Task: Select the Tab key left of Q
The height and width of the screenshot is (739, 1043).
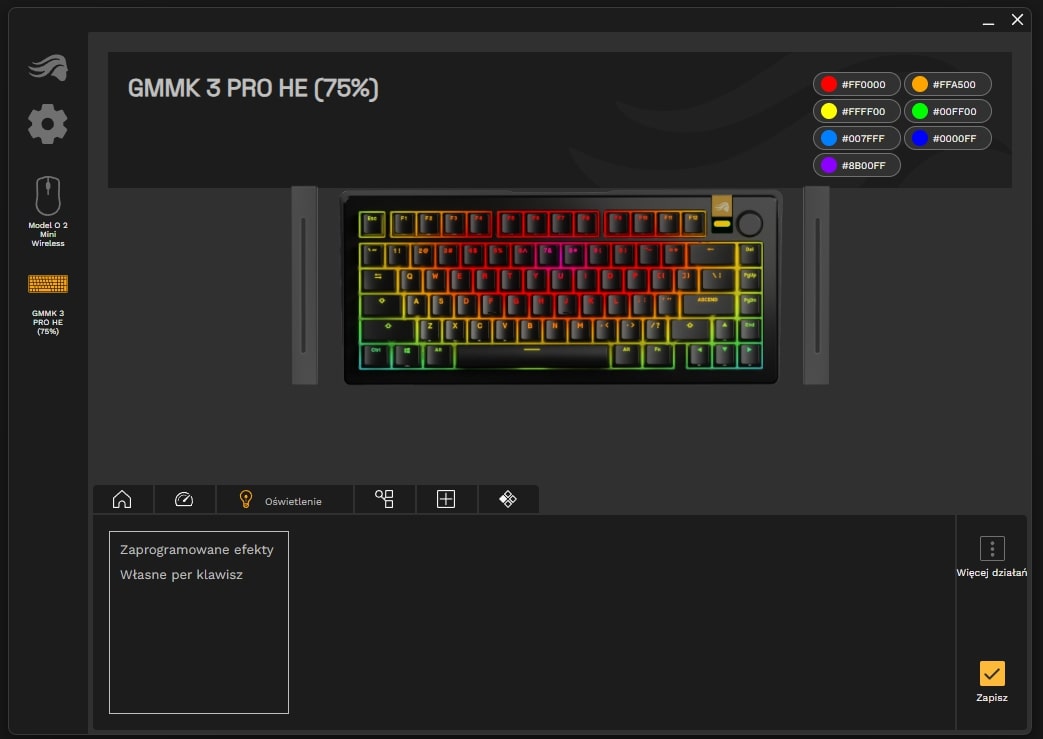Action: [x=378, y=281]
